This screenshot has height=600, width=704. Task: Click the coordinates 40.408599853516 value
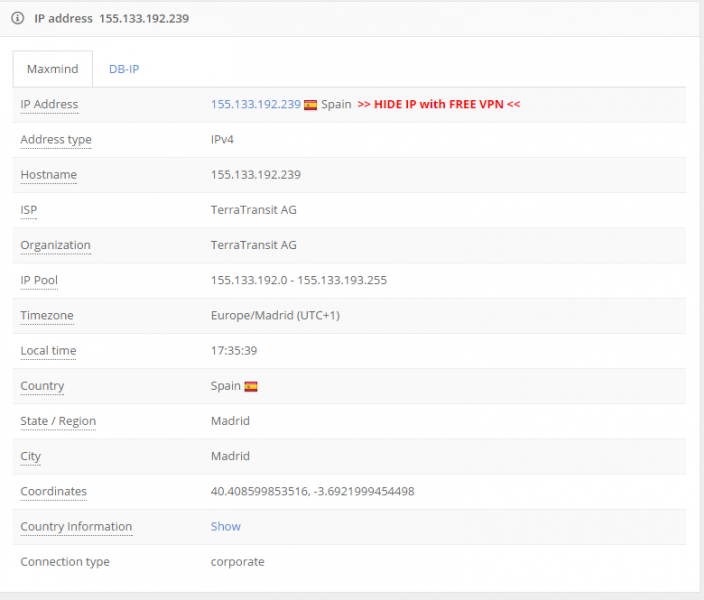312,491
